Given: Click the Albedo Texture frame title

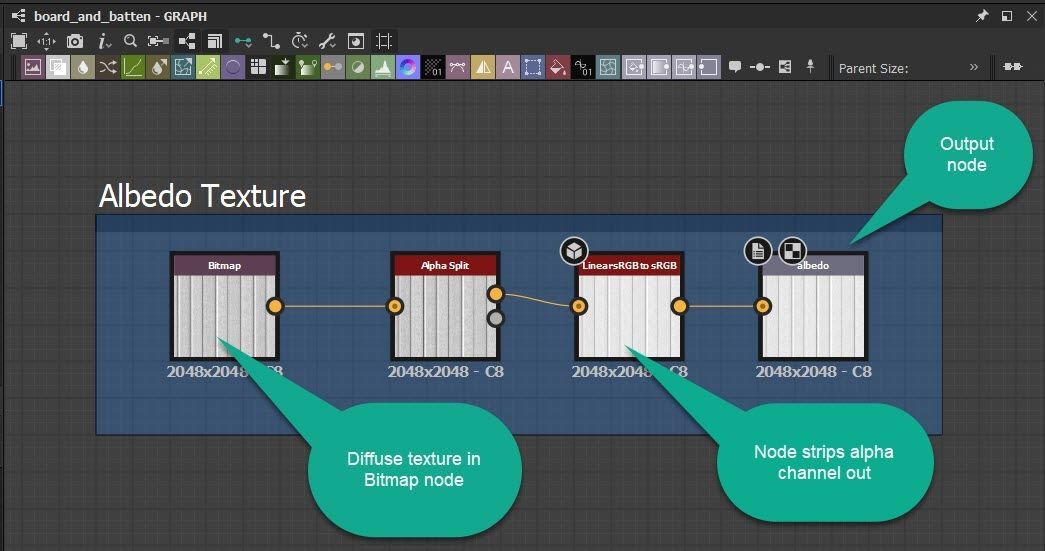Looking at the screenshot, I should [202, 197].
